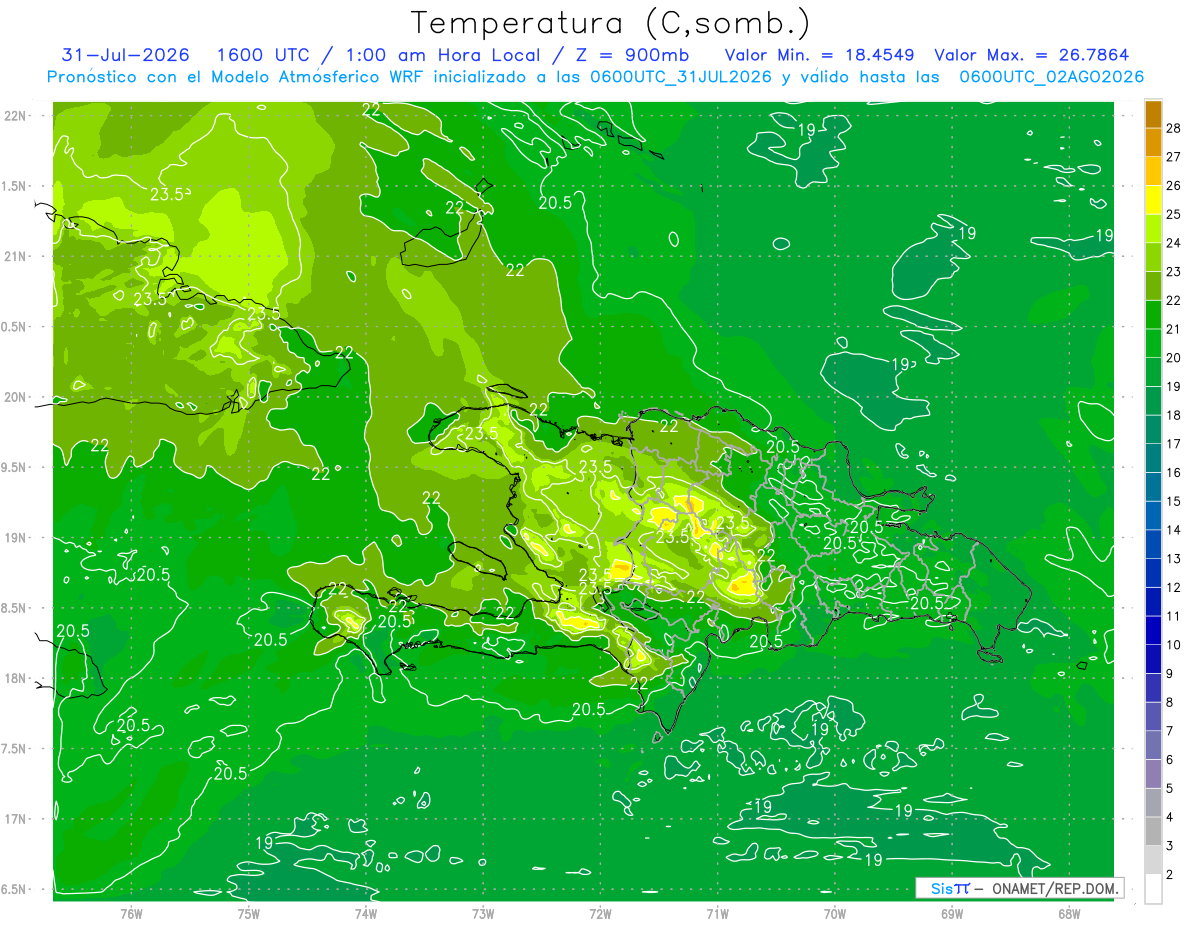1200x927 pixels.
Task: Click the 'ONAMET/REP.DOM.' logo box
Action: pos(1019,888)
